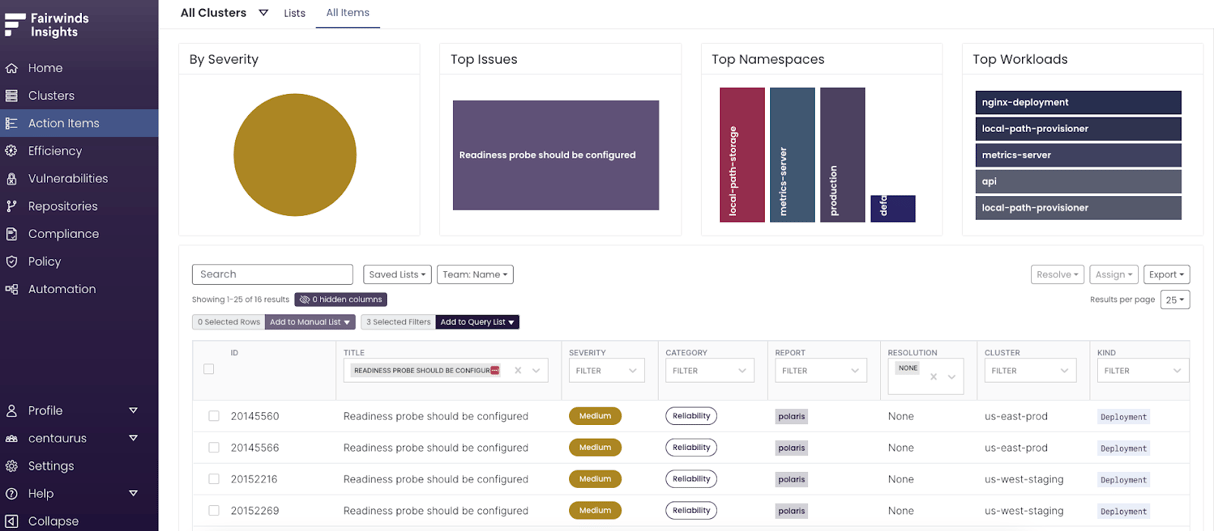Open Efficiency via its sidebar icon
1214x531 pixels.
pyautogui.click(x=12, y=151)
